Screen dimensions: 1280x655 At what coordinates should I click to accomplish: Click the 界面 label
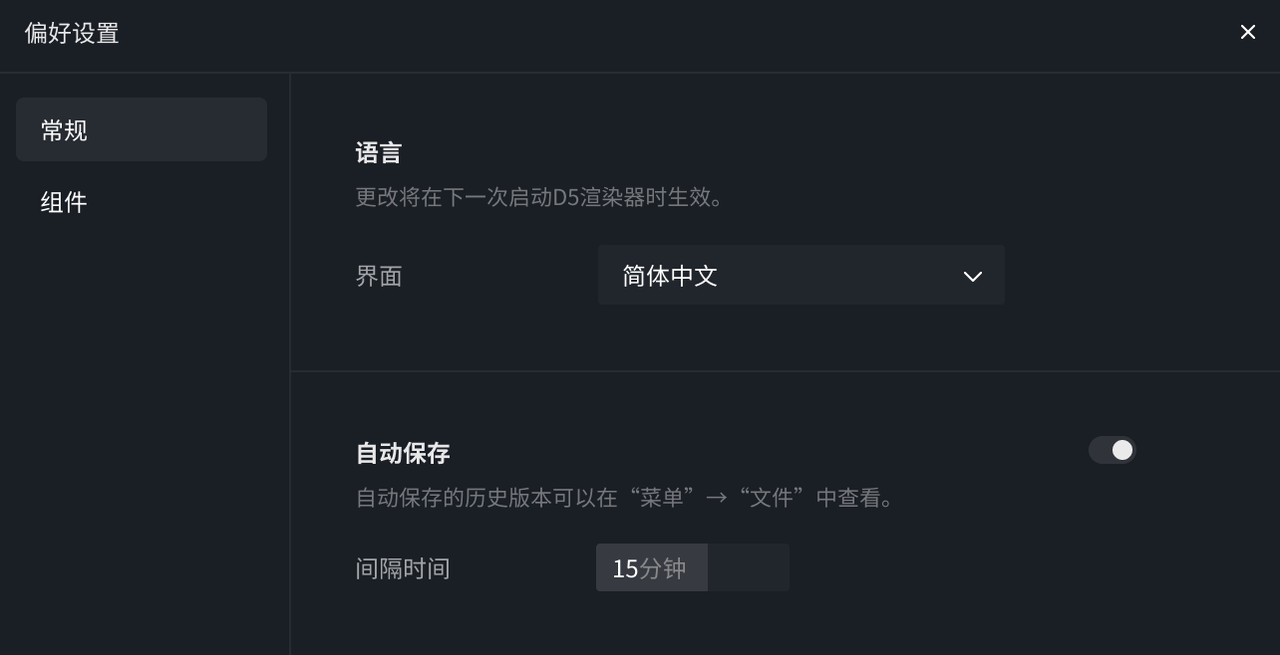379,276
